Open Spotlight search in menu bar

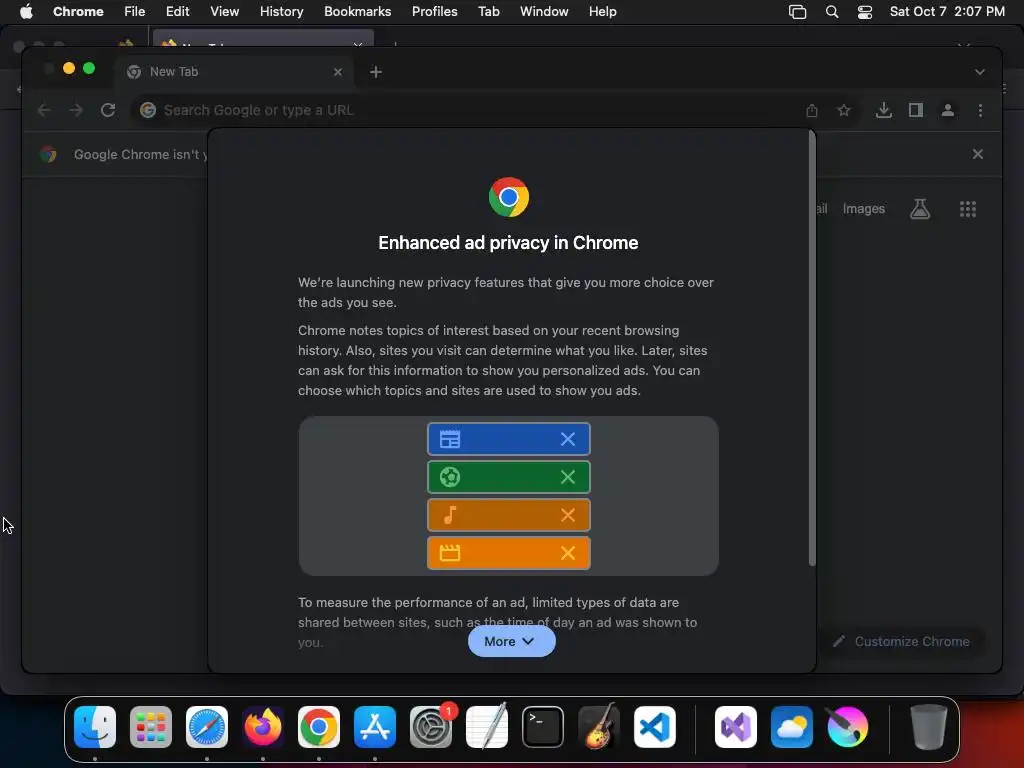point(832,12)
